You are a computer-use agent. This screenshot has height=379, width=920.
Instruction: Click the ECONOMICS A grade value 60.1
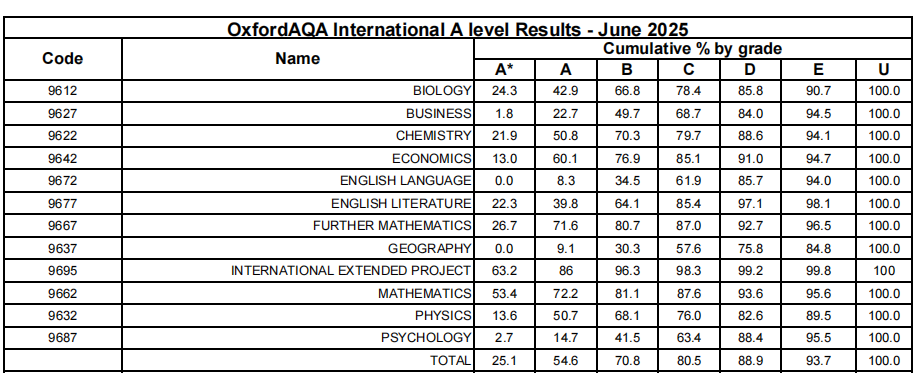pyautogui.click(x=566, y=158)
